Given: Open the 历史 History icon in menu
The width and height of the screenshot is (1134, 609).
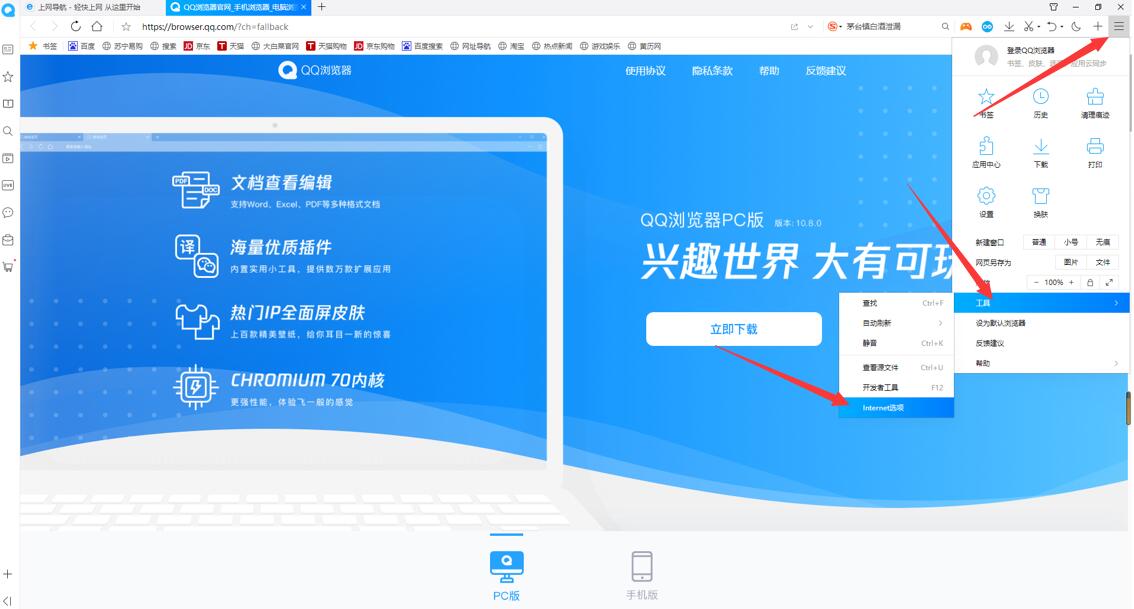Looking at the screenshot, I should coord(1040,100).
